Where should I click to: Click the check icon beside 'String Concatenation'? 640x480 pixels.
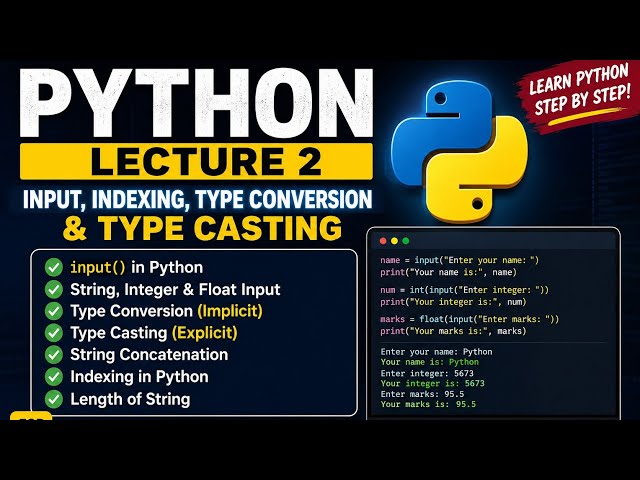(x=53, y=355)
